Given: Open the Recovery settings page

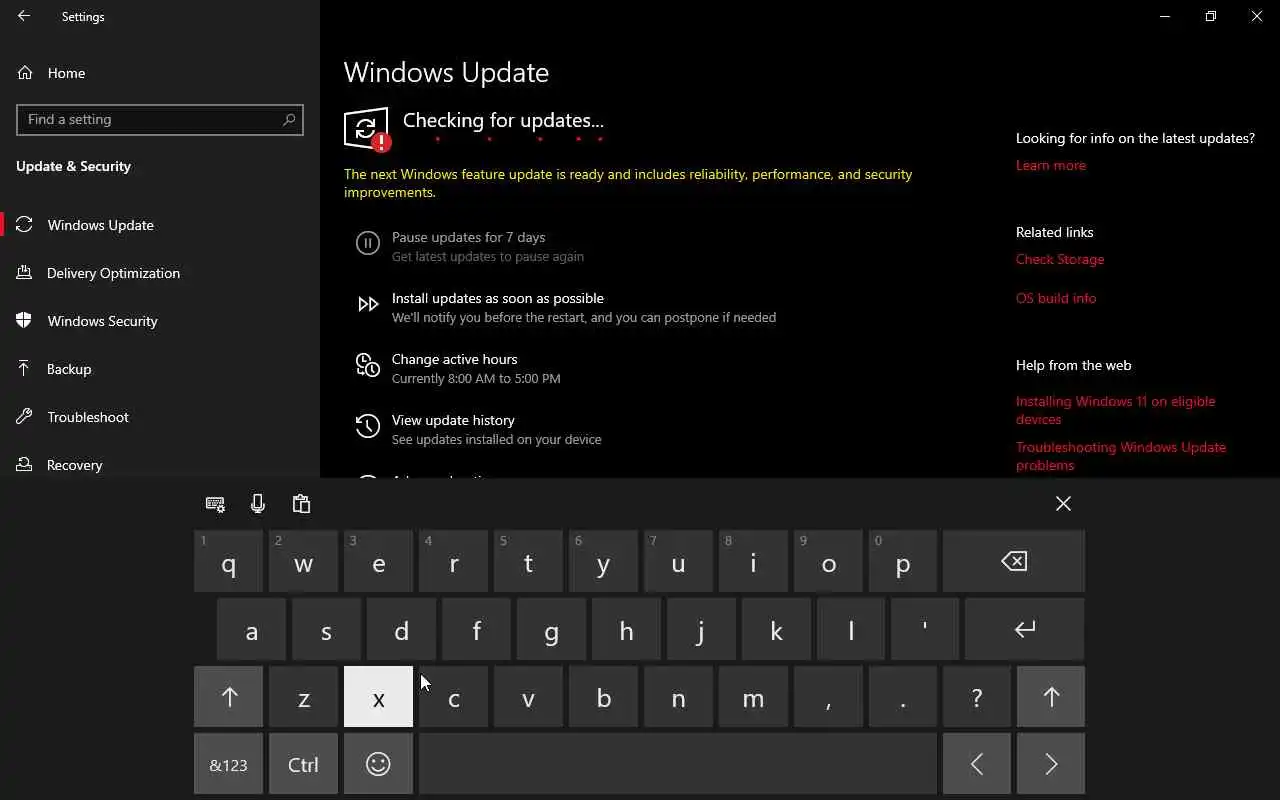Looking at the screenshot, I should coord(160,465).
